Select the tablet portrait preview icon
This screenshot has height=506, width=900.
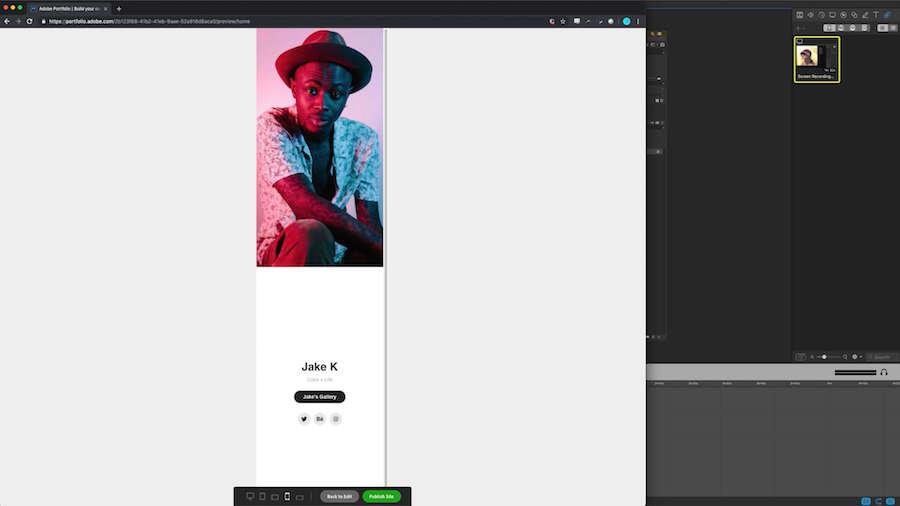(262, 496)
